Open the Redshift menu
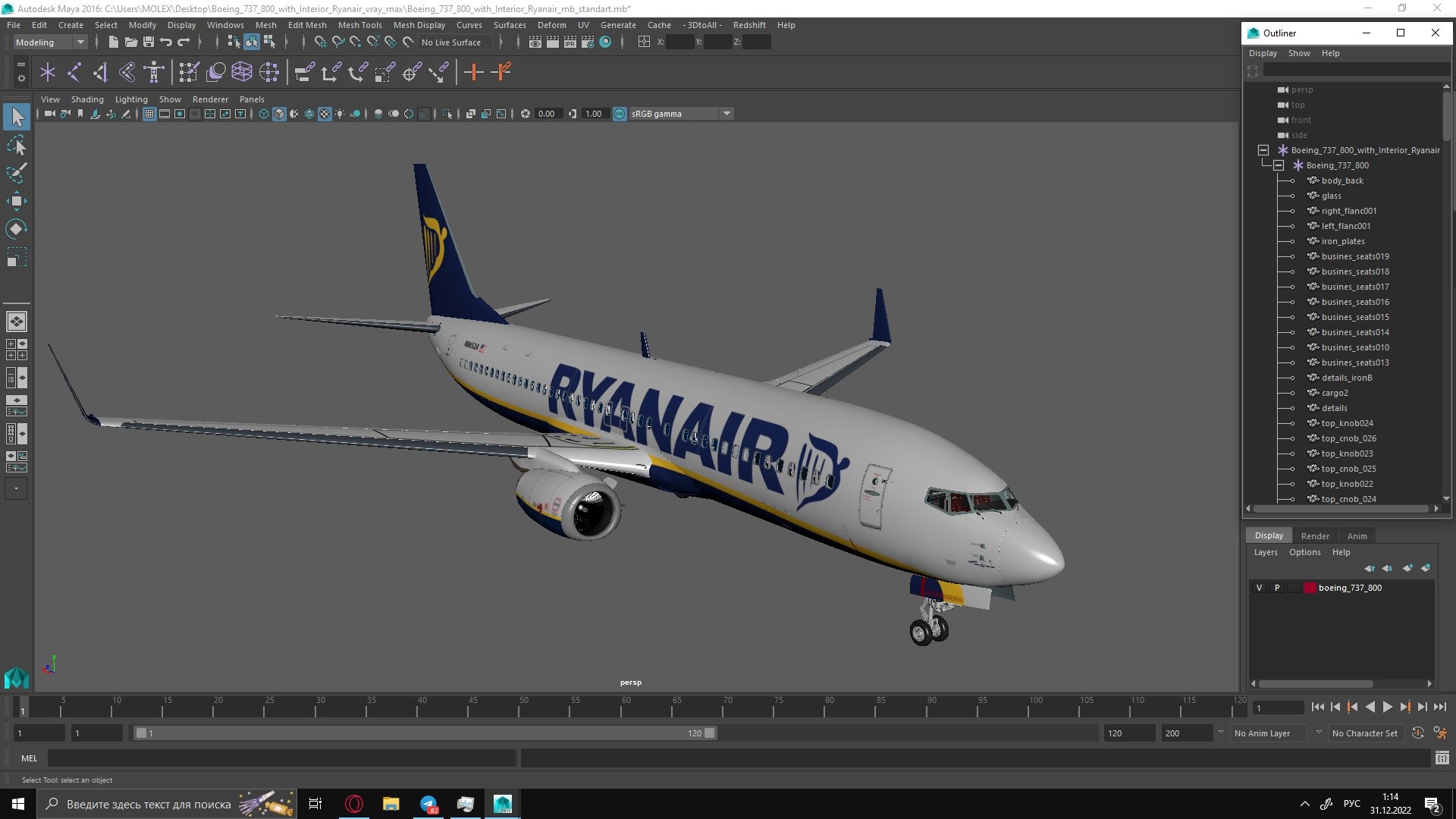This screenshot has width=1456, height=819. tap(749, 25)
